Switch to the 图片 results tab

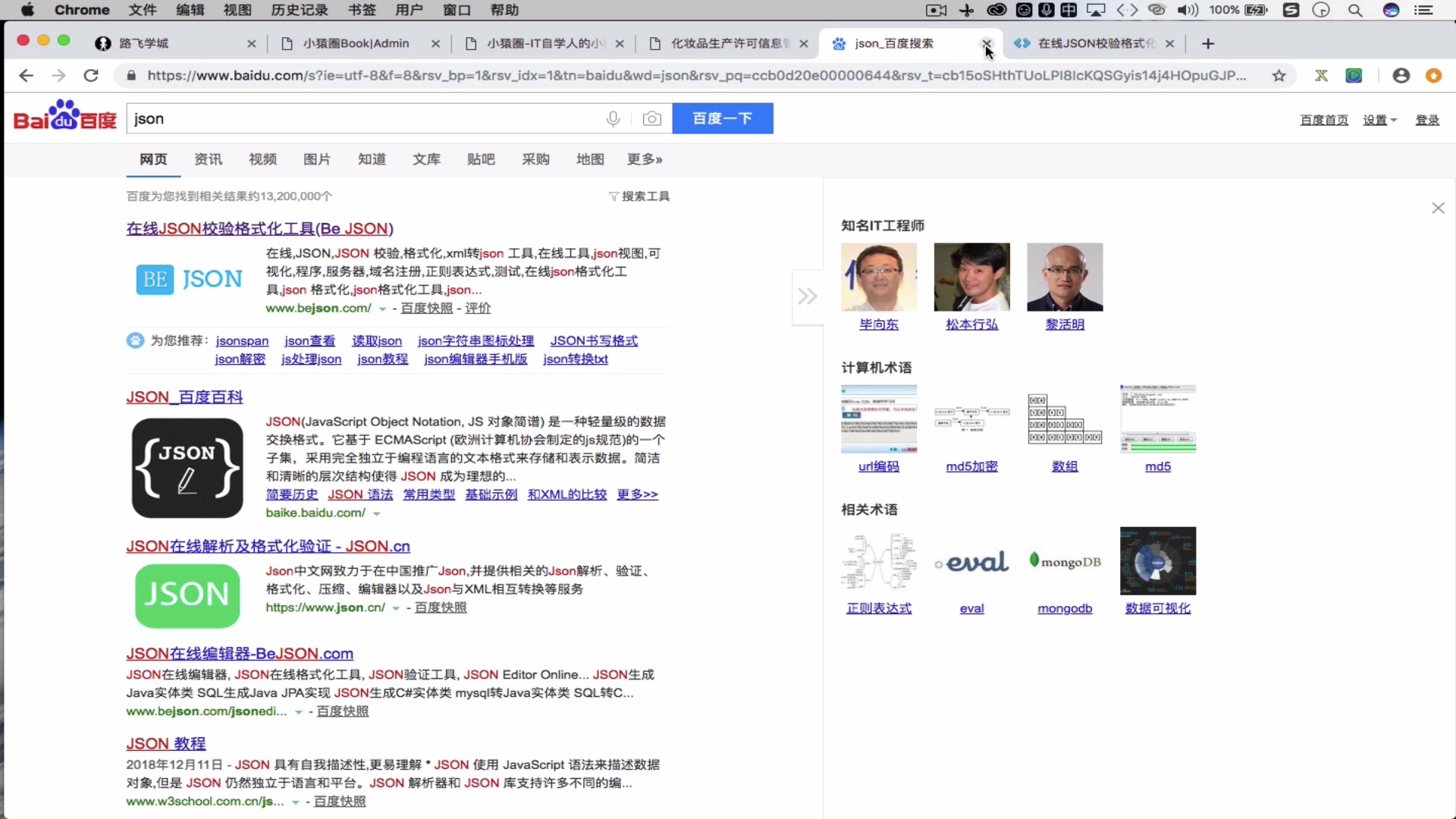click(x=316, y=159)
